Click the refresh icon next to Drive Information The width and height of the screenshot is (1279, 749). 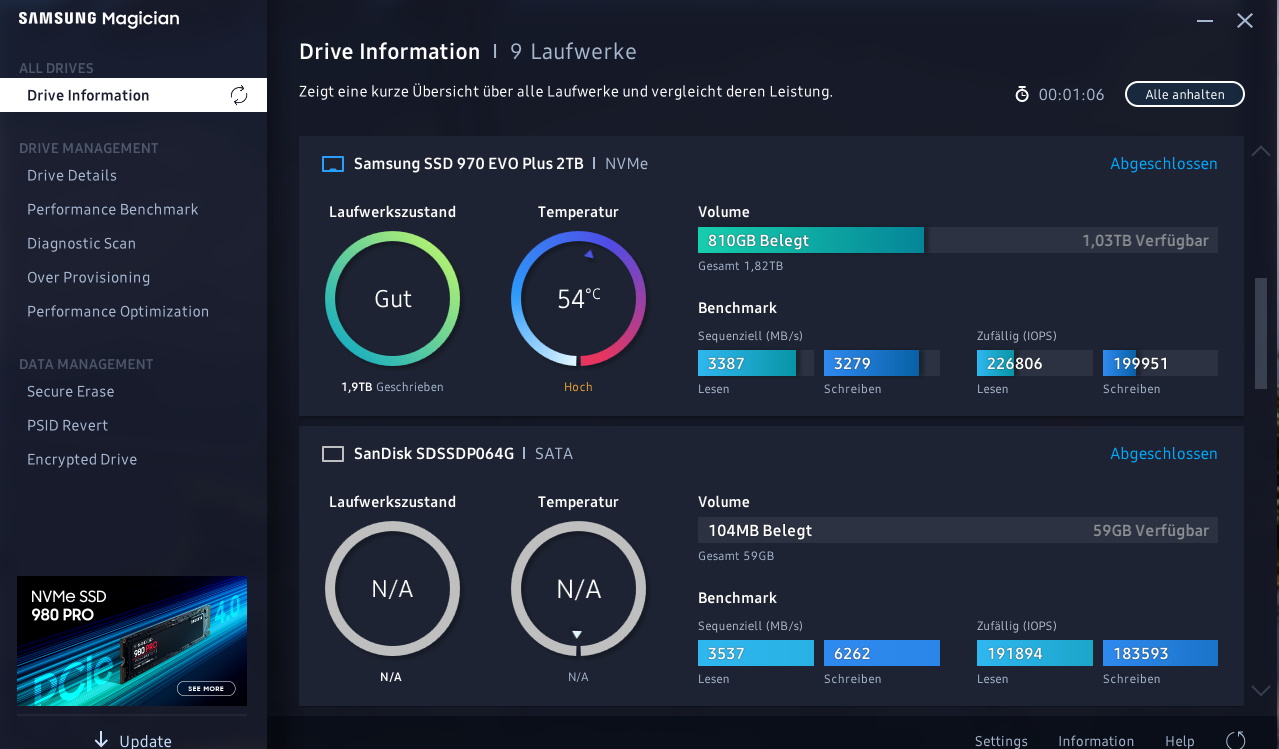[x=239, y=95]
